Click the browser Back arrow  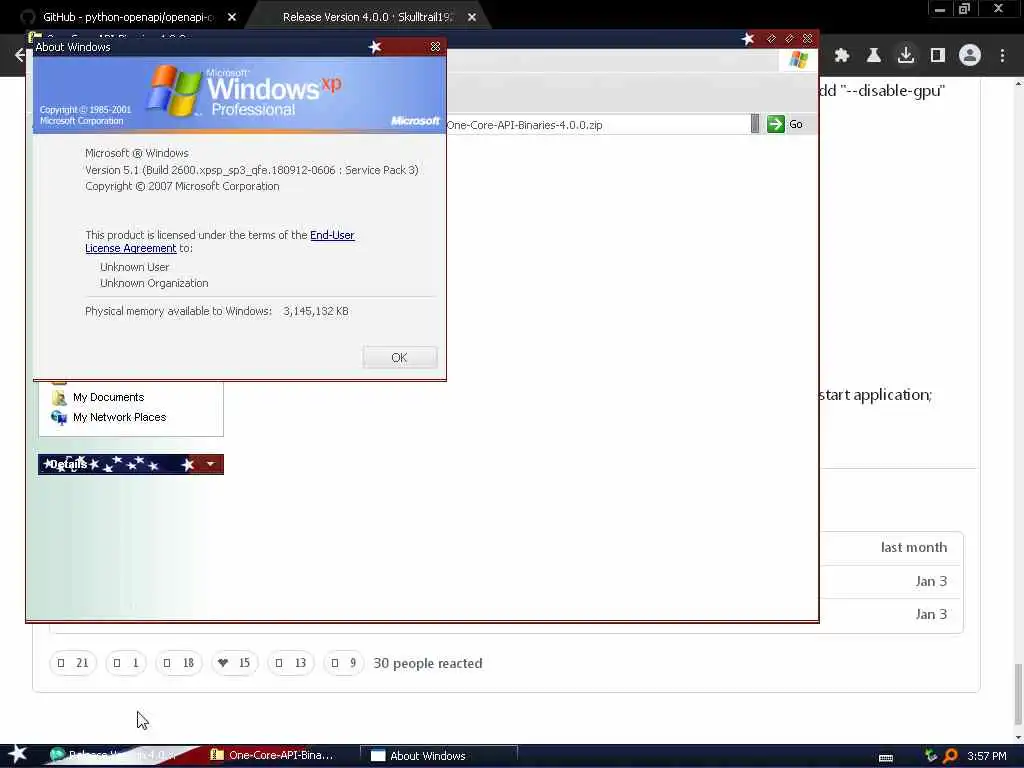(20, 56)
